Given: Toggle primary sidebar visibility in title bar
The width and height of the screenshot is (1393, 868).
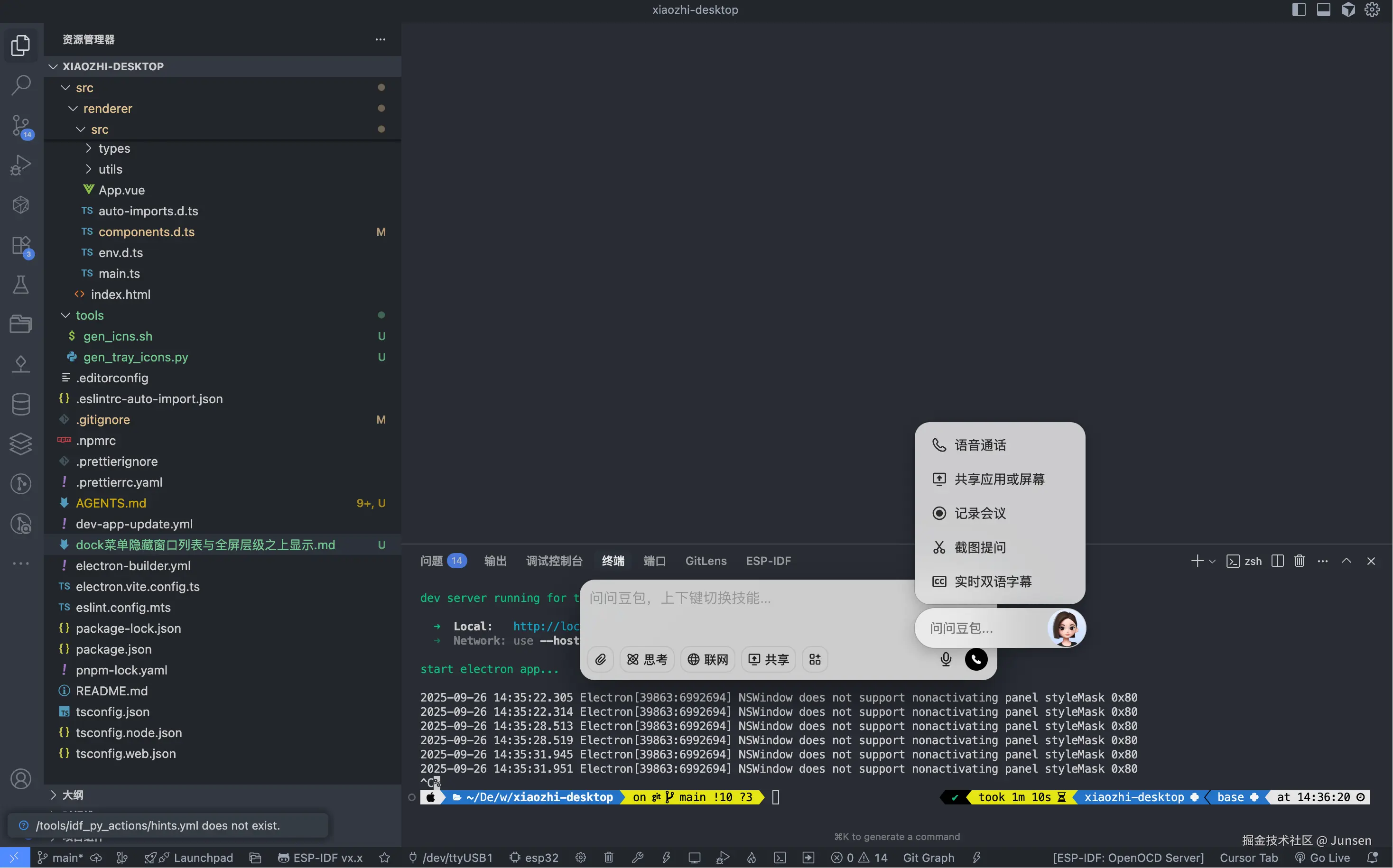Looking at the screenshot, I should tap(1298, 10).
